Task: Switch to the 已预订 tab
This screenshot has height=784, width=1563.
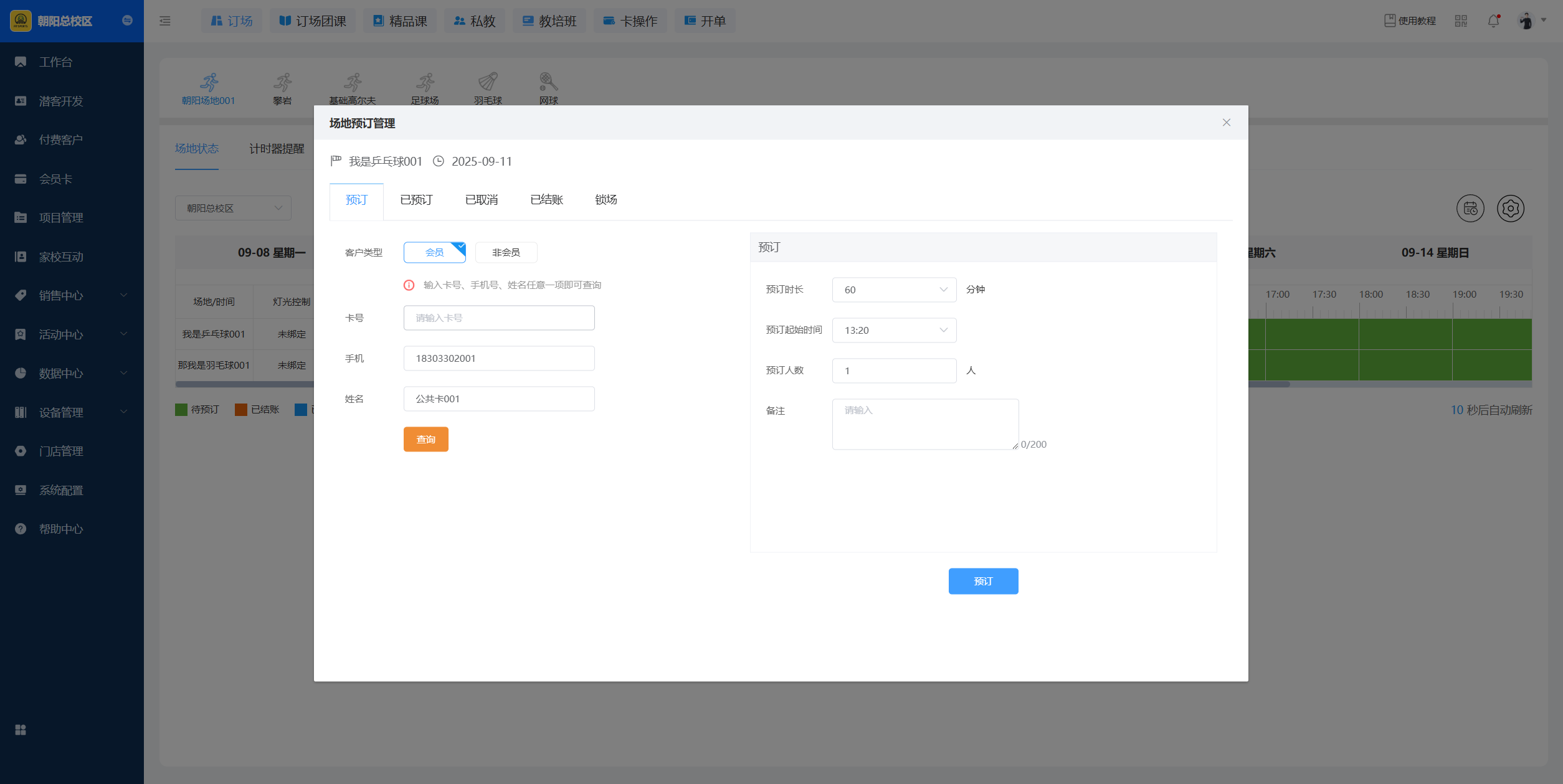Action: coord(416,200)
